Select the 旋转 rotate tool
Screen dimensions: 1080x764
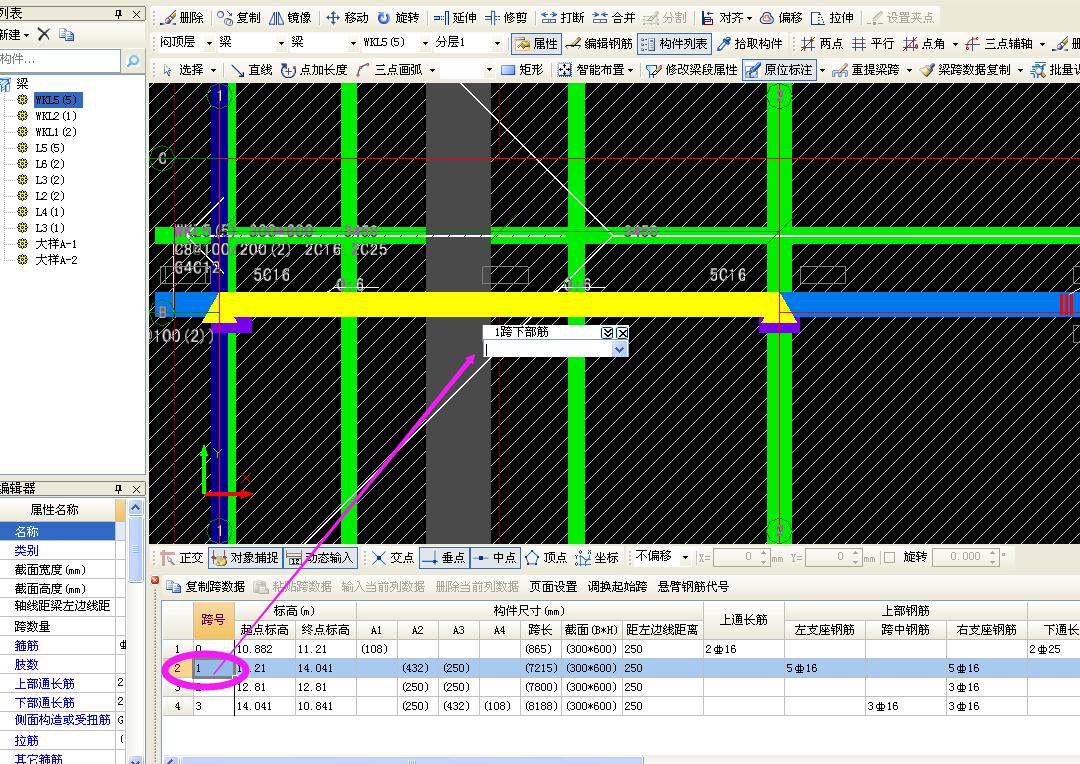398,17
